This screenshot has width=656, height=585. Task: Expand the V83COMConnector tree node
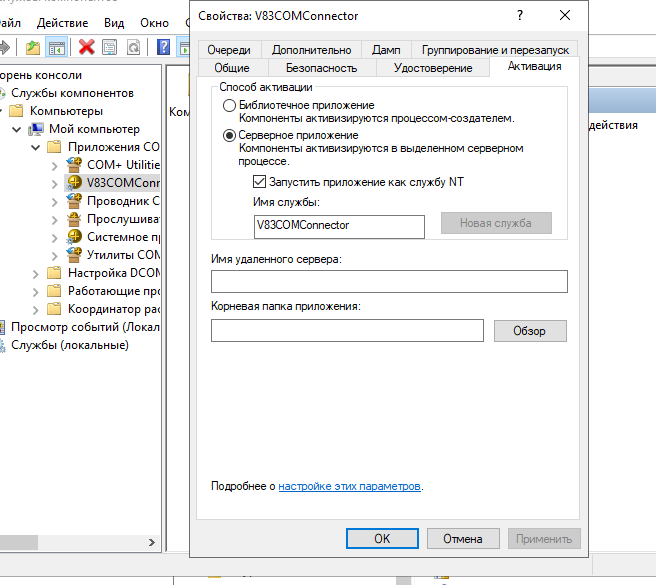tap(54, 184)
